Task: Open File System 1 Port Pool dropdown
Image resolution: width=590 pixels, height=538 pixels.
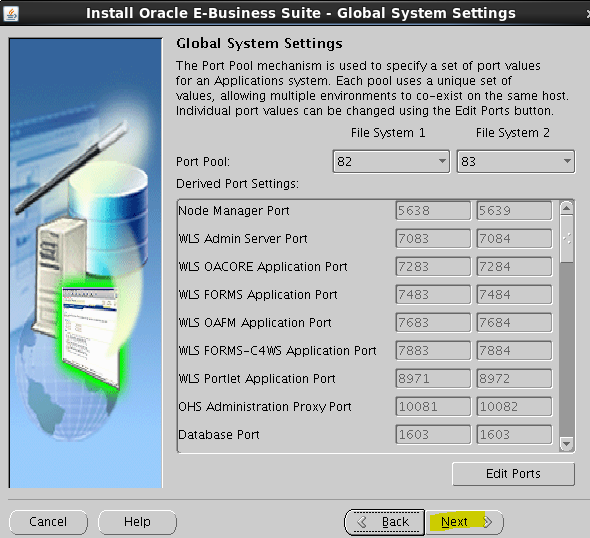Action: (391, 162)
